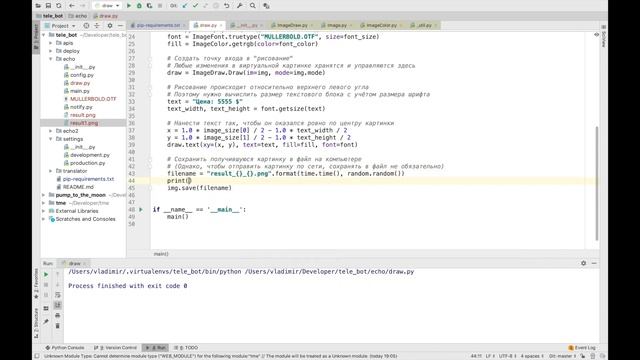Collapse the settings folder
The image size is (640, 360).
[x=51, y=139]
